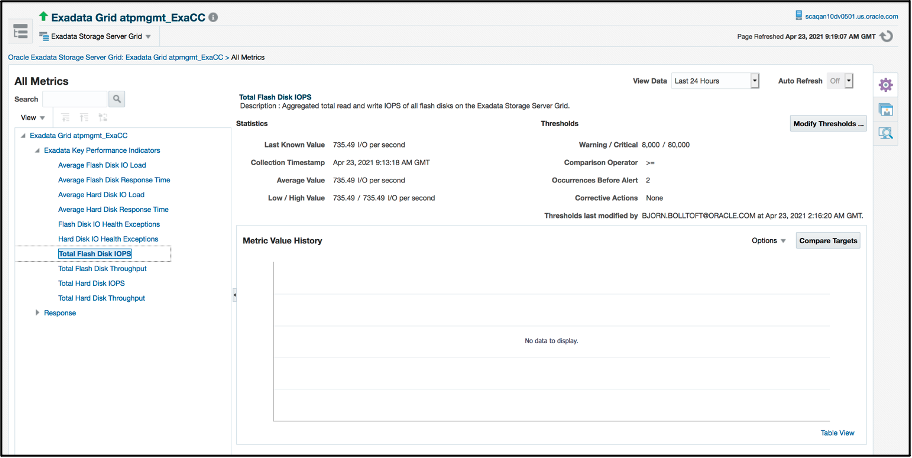The width and height of the screenshot is (912, 458).
Task: Select Average Flash Disk Response Time metric
Action: [114, 180]
